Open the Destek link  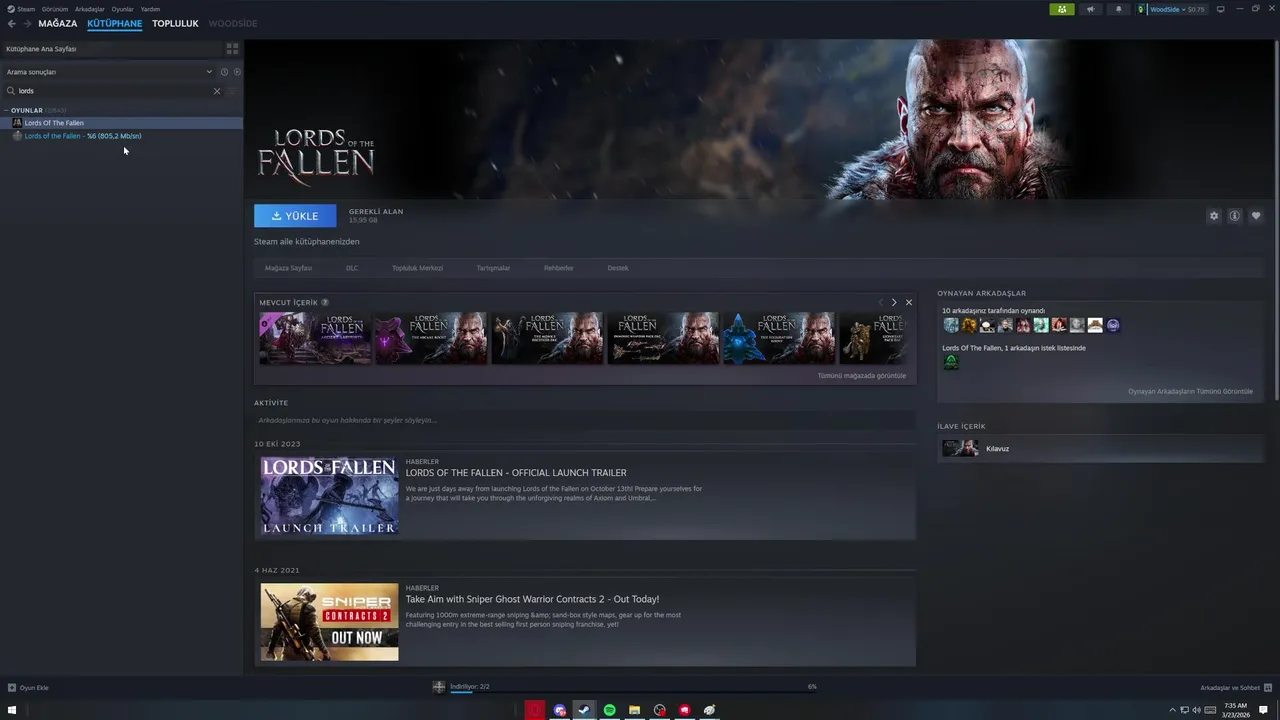(618, 268)
